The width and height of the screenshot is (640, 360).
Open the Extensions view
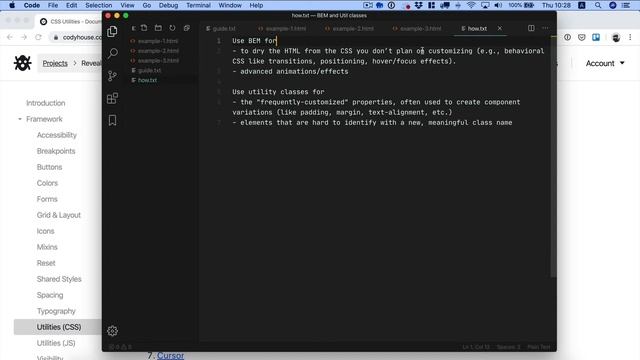point(112,98)
